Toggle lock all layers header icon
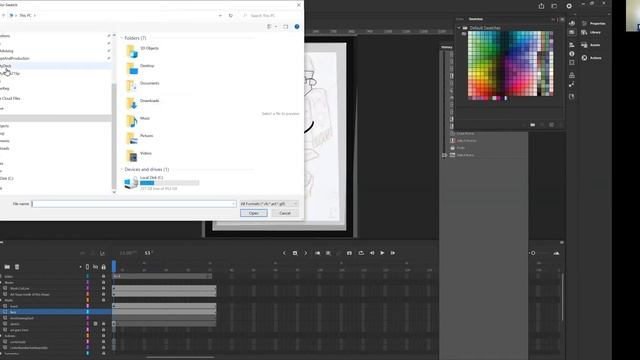The width and height of the screenshot is (640, 360). [x=103, y=267]
